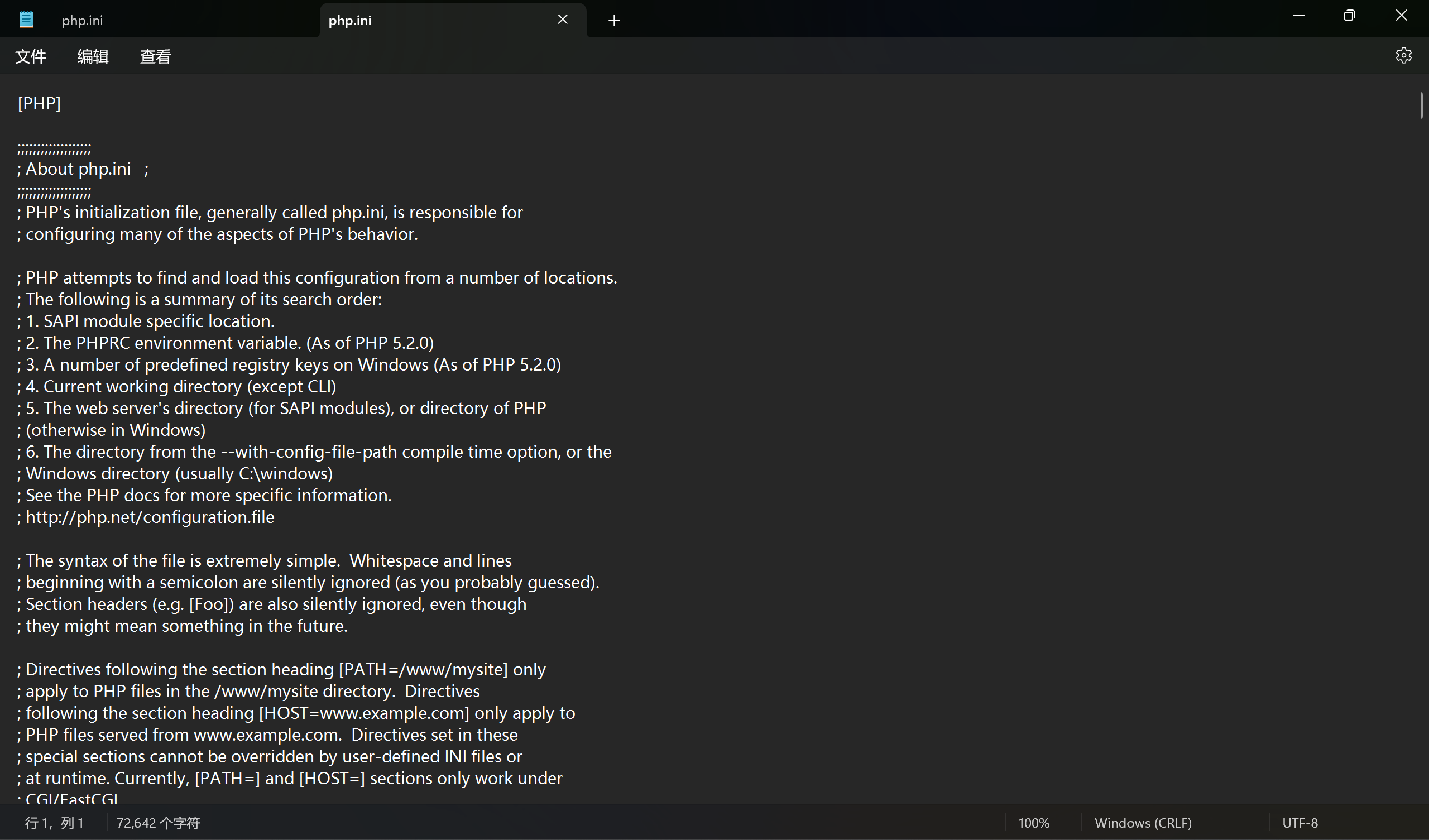1429x840 pixels.
Task: Close the active php.ini tab
Action: click(x=563, y=20)
